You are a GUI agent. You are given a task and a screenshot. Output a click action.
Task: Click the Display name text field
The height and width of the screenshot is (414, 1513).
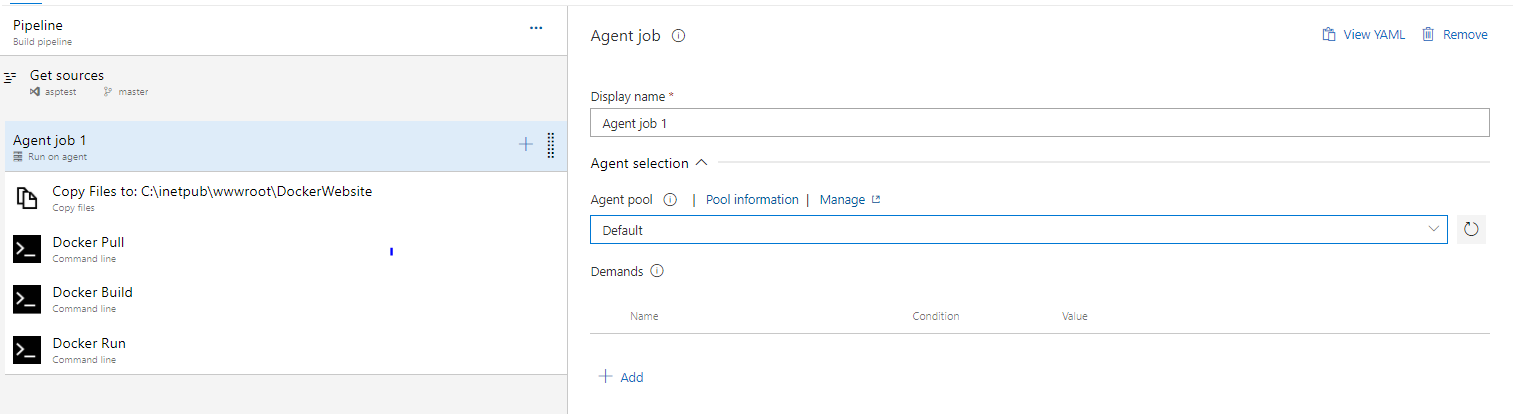tap(1039, 123)
